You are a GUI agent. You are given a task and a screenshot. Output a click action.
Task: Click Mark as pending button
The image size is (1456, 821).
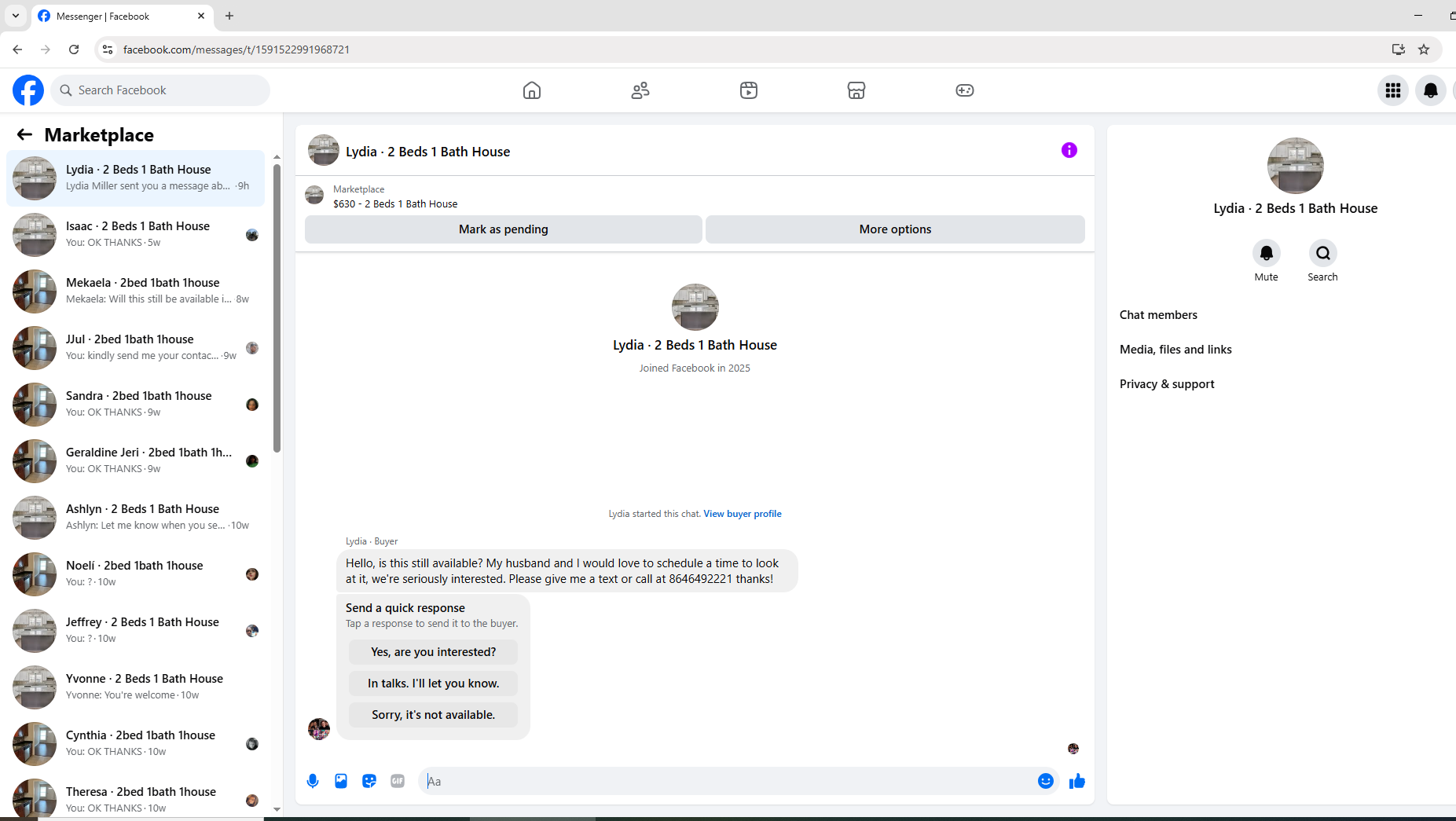click(x=504, y=229)
